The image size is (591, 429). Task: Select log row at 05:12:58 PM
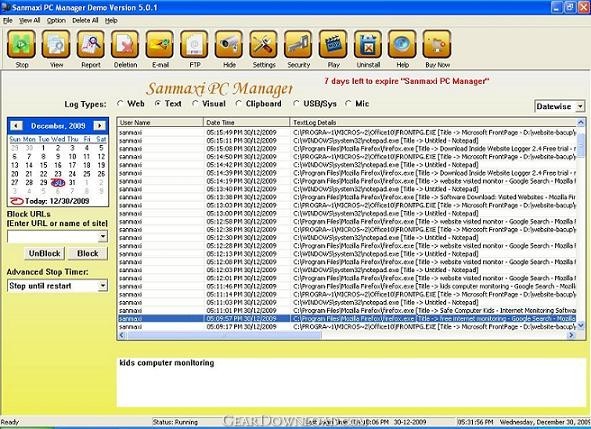coord(347,221)
